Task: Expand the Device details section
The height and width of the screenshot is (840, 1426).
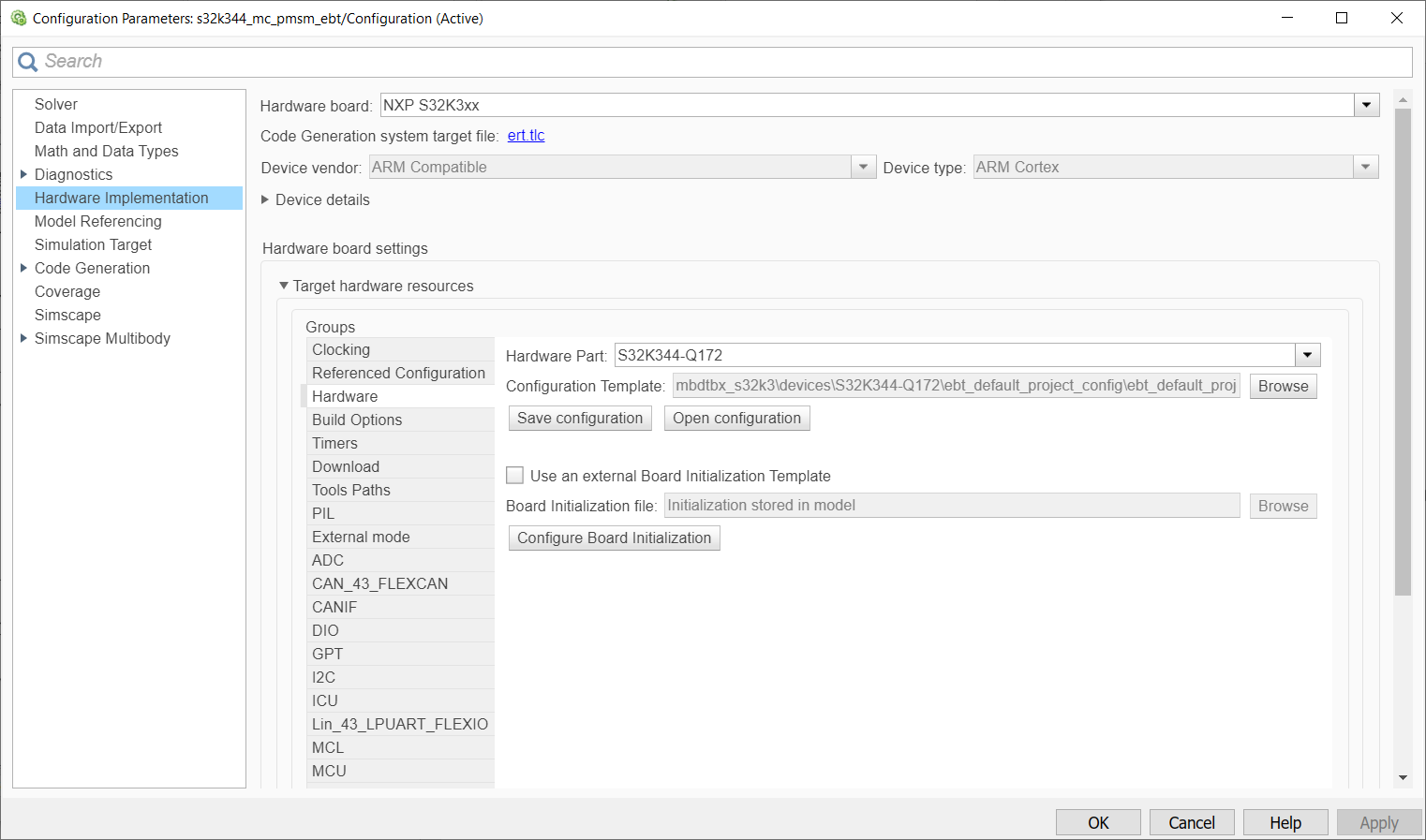Action: (270, 199)
